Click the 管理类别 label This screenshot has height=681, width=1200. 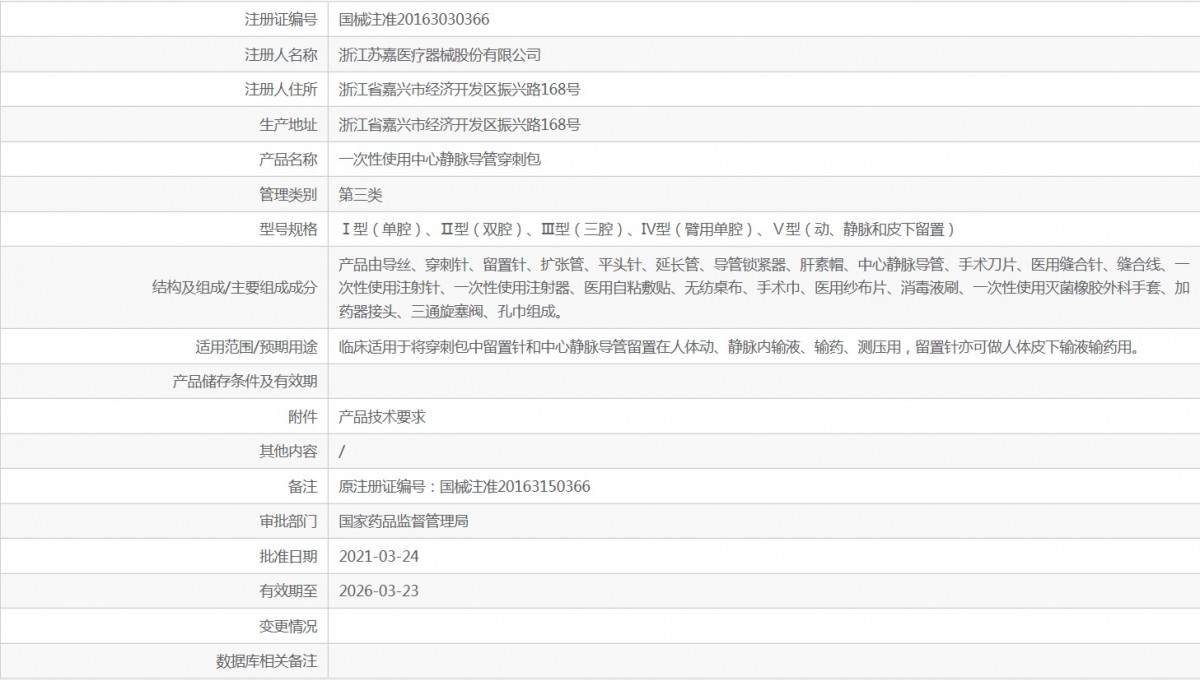coord(288,194)
